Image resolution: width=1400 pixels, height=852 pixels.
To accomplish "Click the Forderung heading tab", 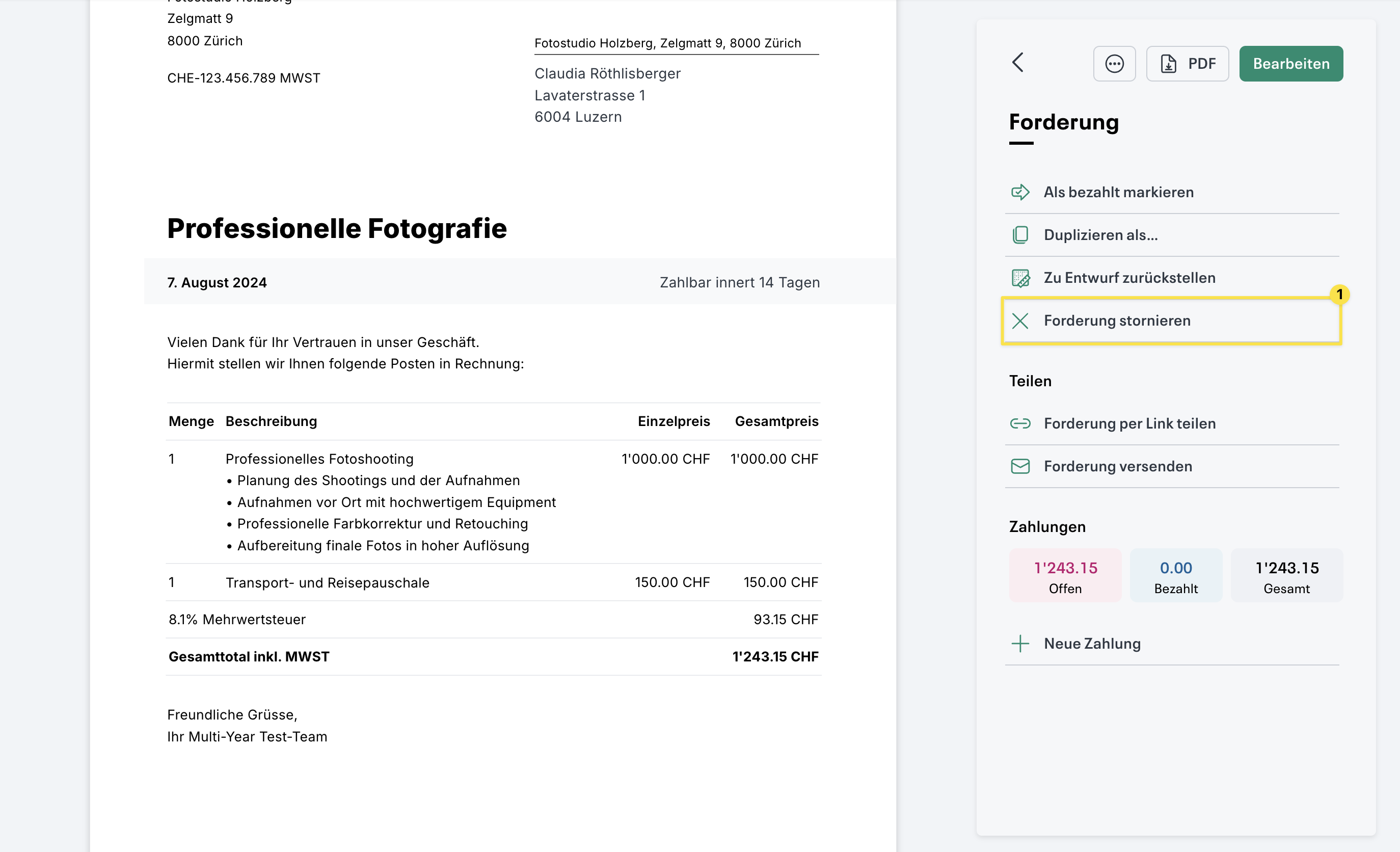I will [x=1064, y=122].
